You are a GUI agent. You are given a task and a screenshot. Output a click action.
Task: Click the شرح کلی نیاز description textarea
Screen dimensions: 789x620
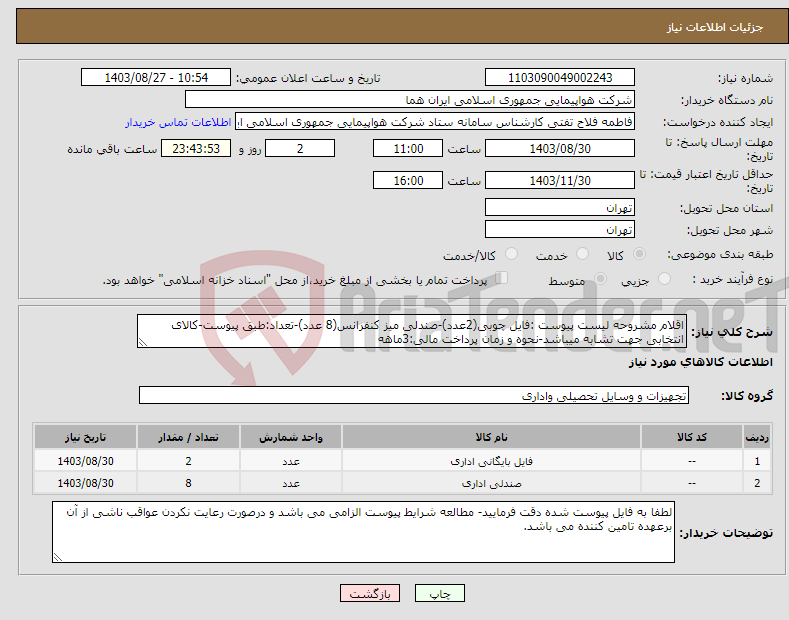click(412, 331)
